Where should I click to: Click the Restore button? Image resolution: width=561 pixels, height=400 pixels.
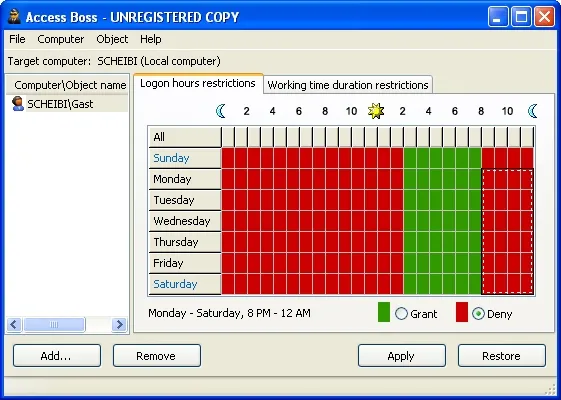pos(502,356)
